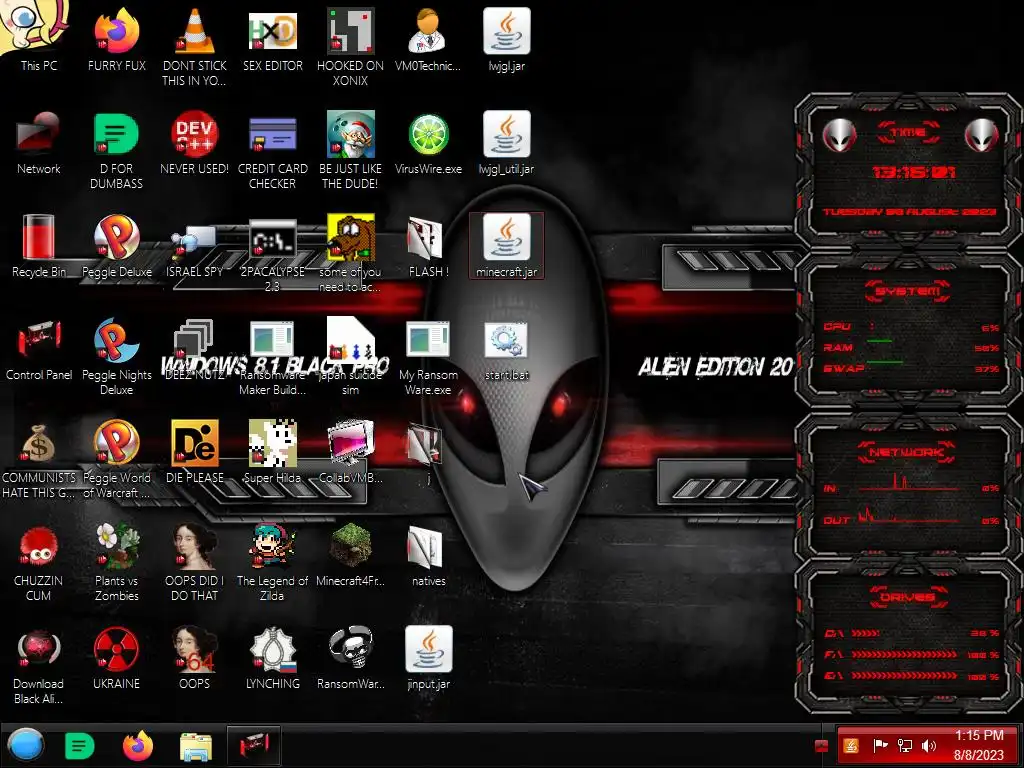Click the SEX EDITOR HxD shortcut
The image size is (1024, 768).
[272, 38]
